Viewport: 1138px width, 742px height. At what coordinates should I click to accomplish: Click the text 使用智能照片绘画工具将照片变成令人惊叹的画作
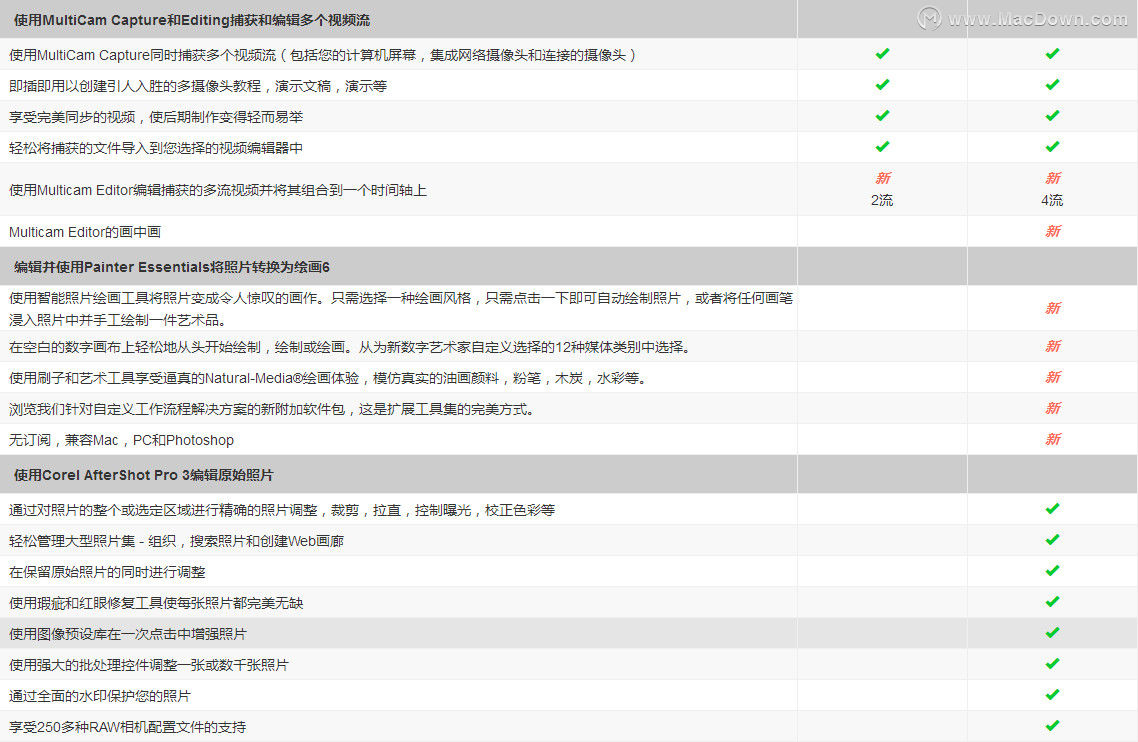pos(163,298)
